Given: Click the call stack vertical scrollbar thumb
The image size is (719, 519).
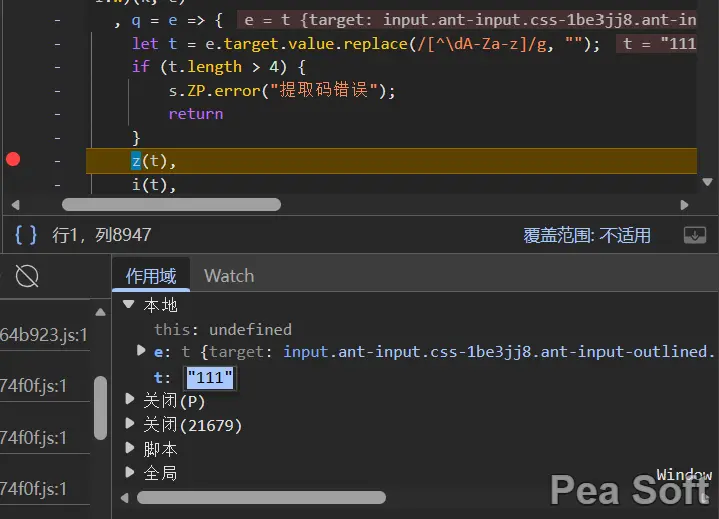Looking at the screenshot, I should pyautogui.click(x=100, y=408).
